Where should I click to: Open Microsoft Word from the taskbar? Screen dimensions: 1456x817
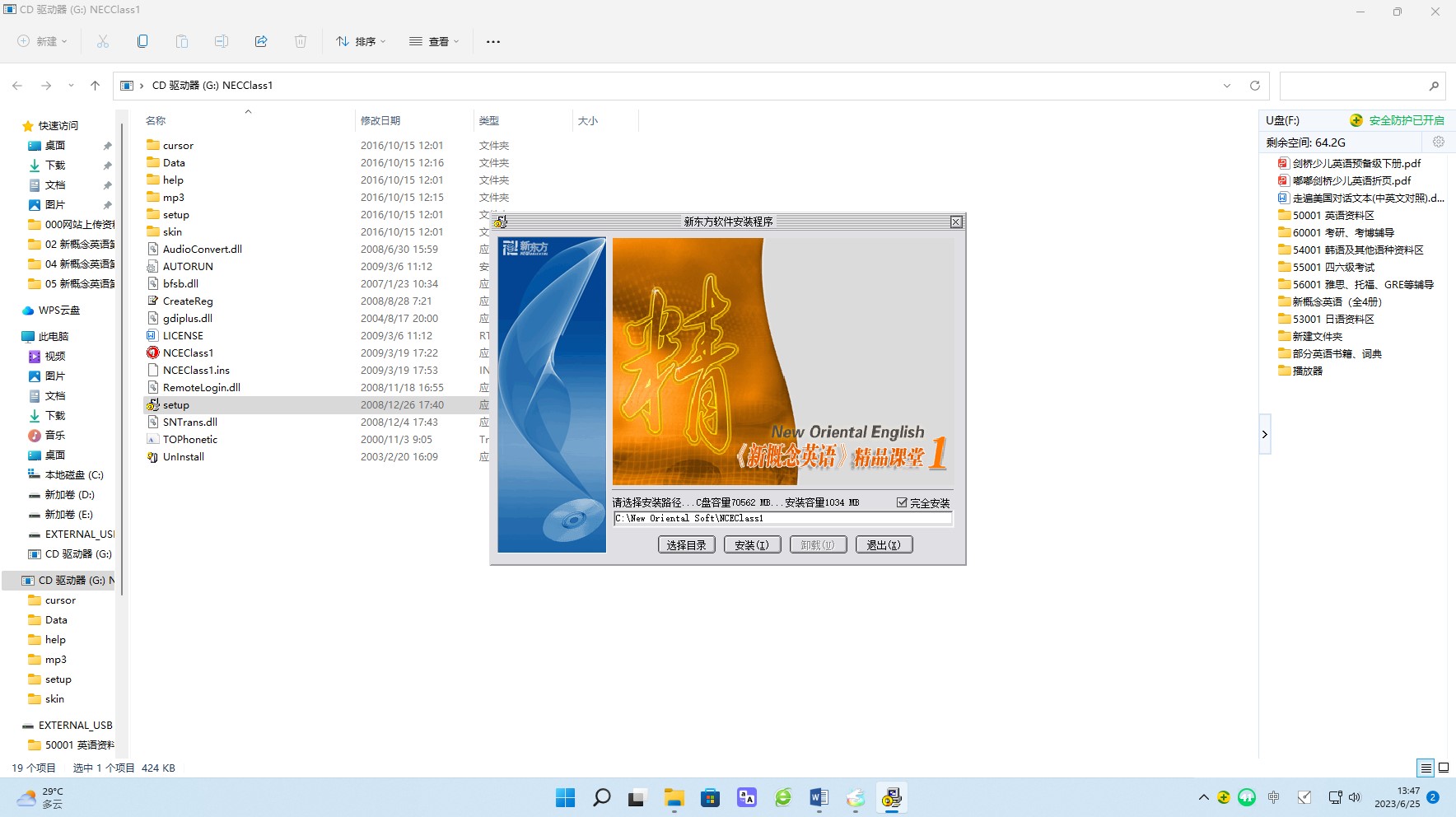819,797
